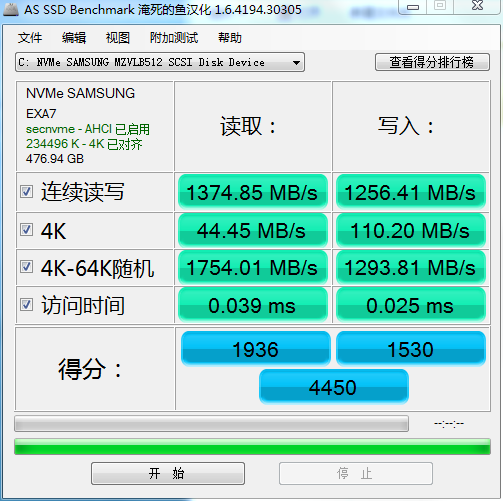
Task: Open the 帮助 menu
Action: pos(230,38)
